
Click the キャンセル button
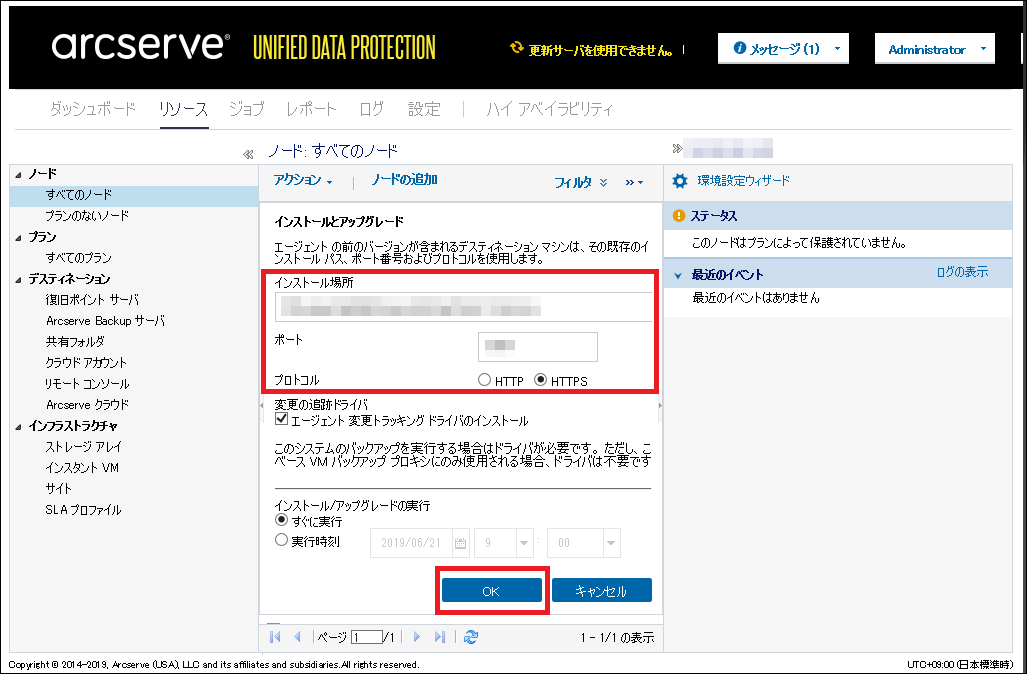point(601,590)
